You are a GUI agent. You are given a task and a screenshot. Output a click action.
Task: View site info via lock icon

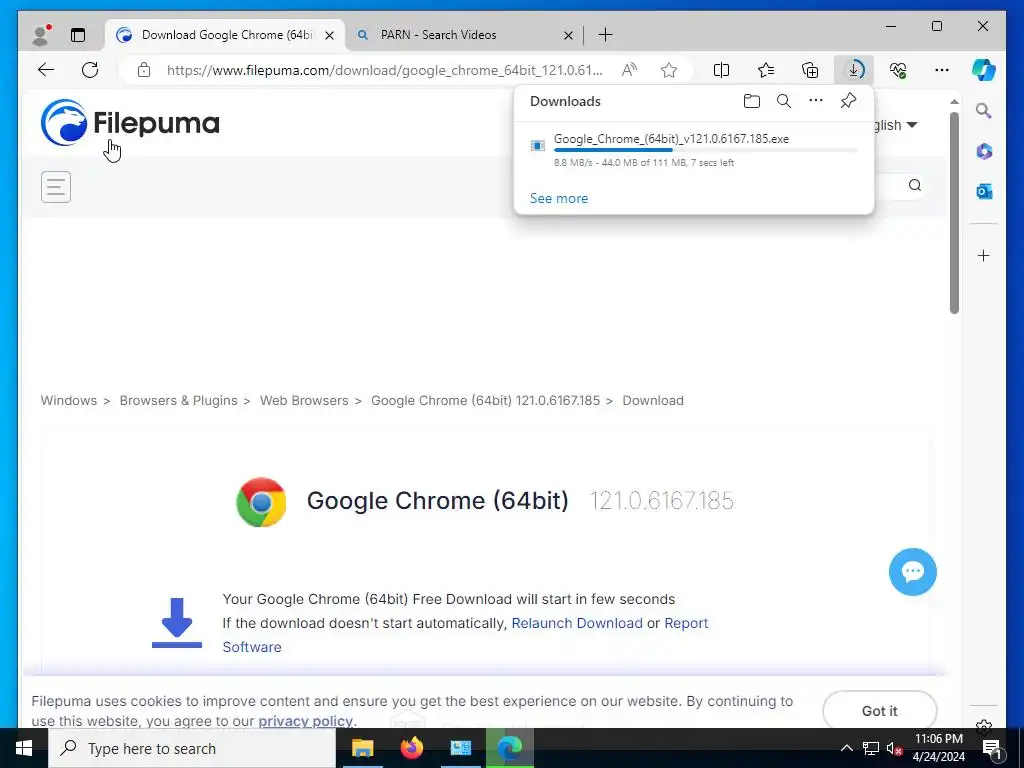144,70
